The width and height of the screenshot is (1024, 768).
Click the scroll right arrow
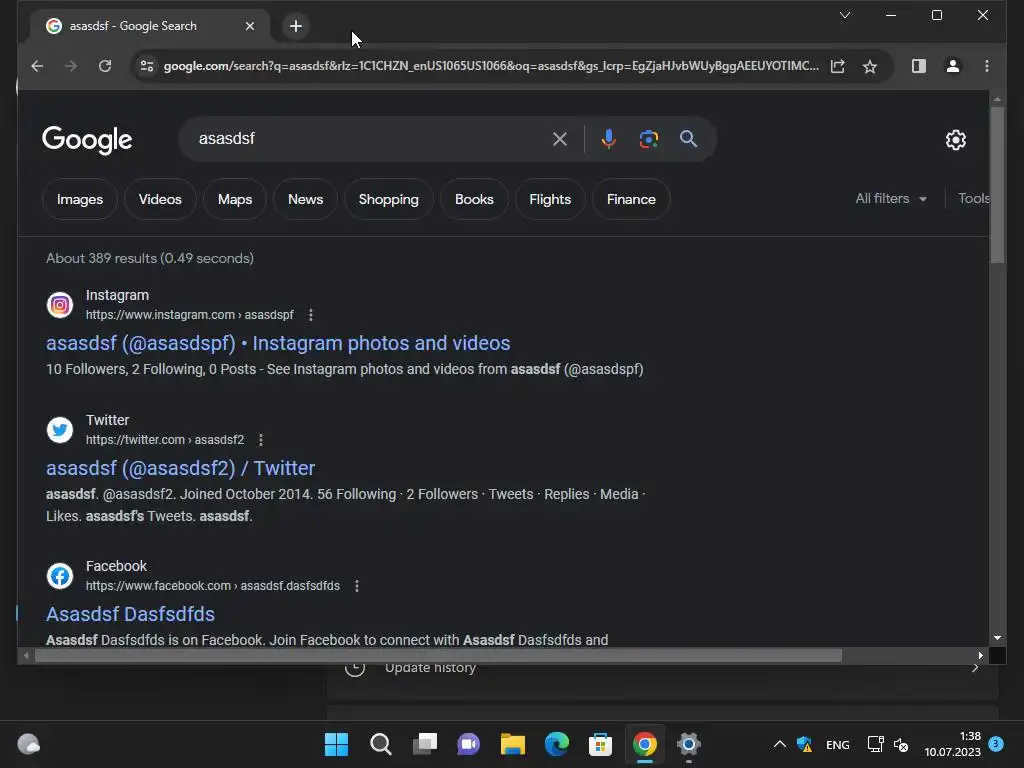click(x=980, y=656)
